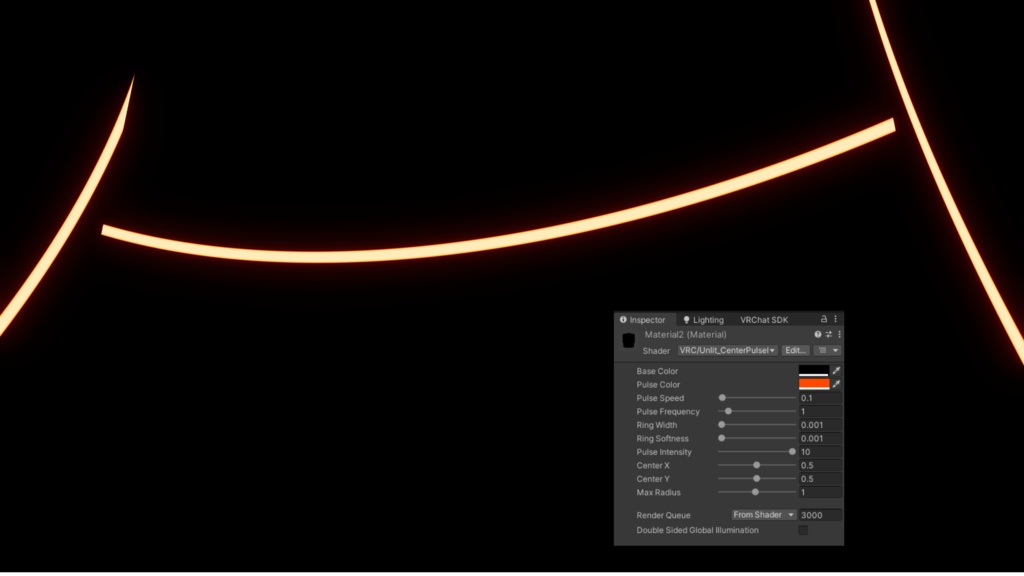
Task: Click the Render Queue value field showing 3000
Action: 819,513
